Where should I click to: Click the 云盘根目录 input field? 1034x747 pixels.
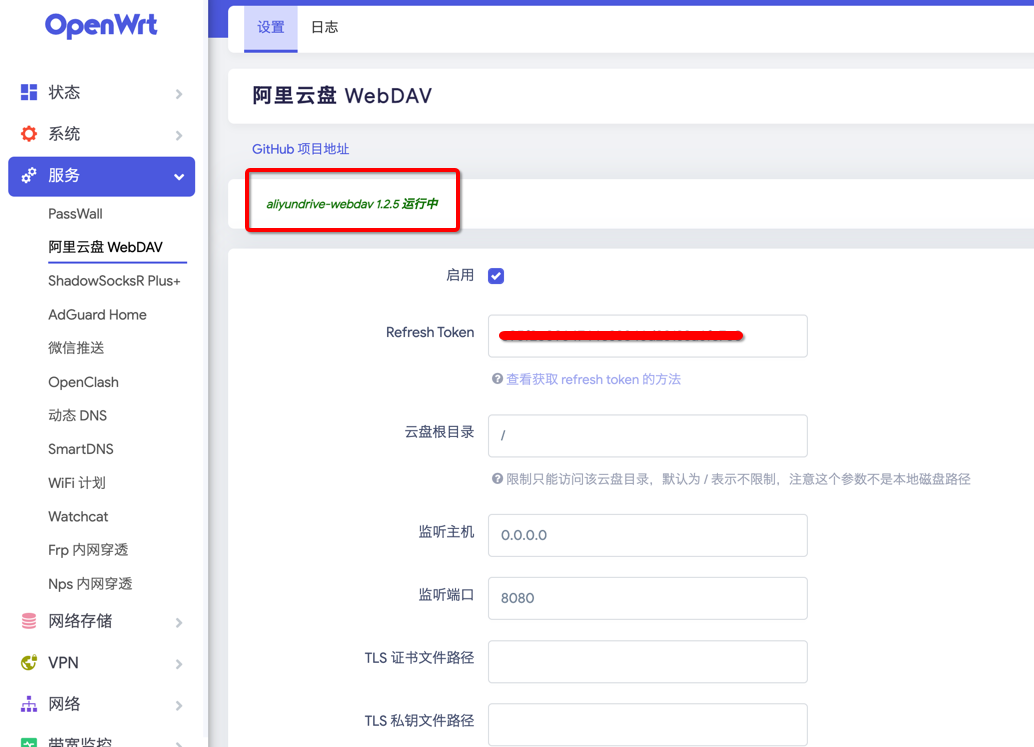[647, 436]
